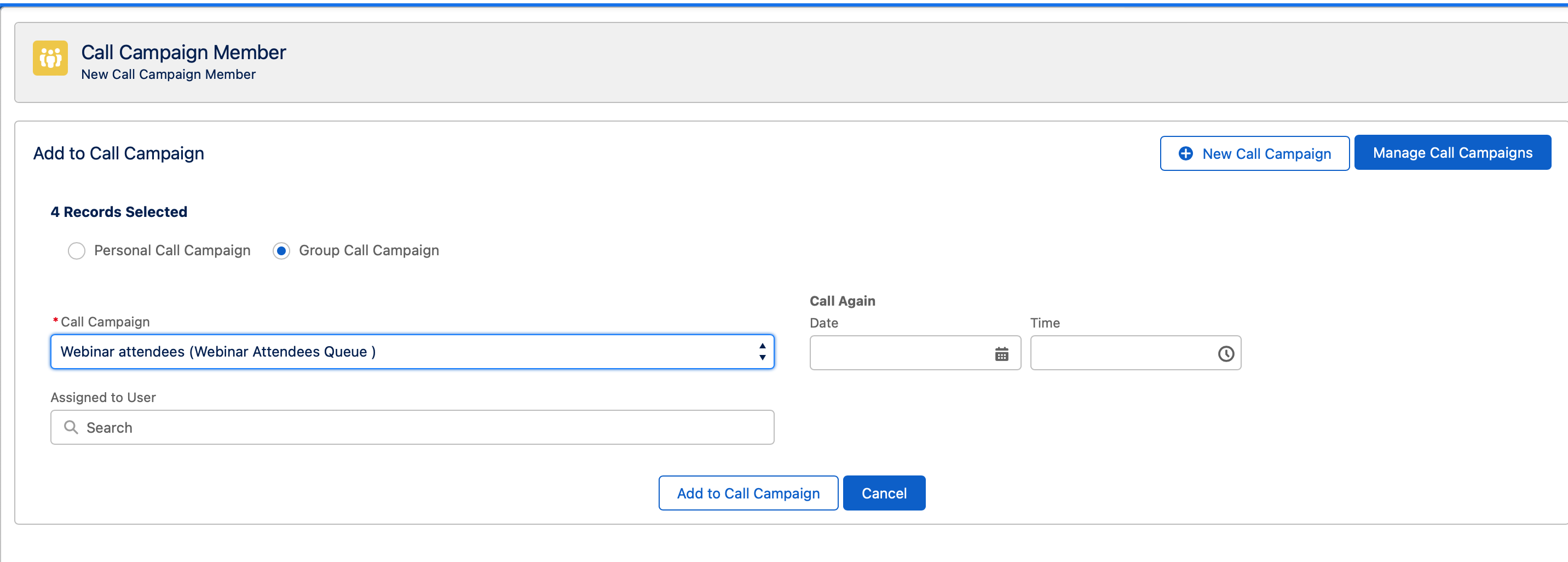
Task: Click the Group Call Campaign label text
Action: (369, 250)
